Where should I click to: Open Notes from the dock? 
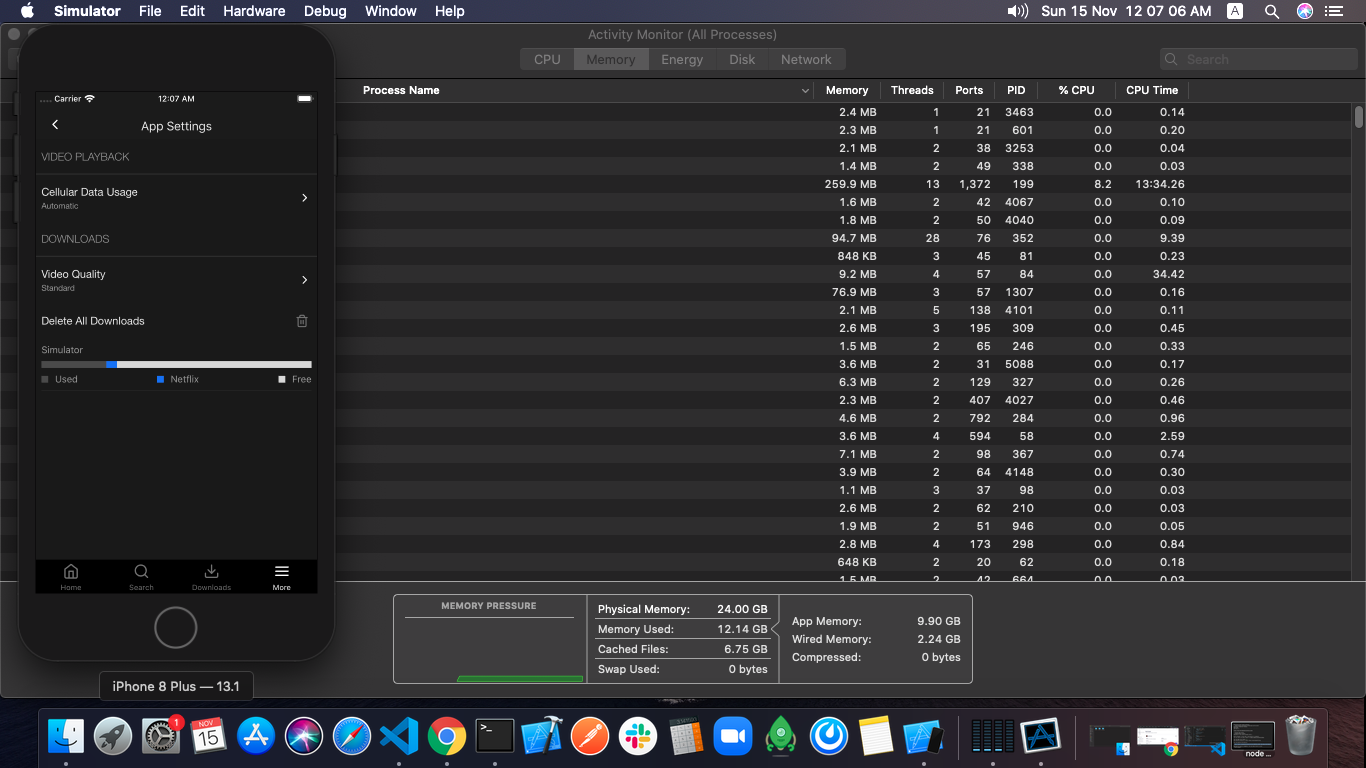pyautogui.click(x=876, y=737)
